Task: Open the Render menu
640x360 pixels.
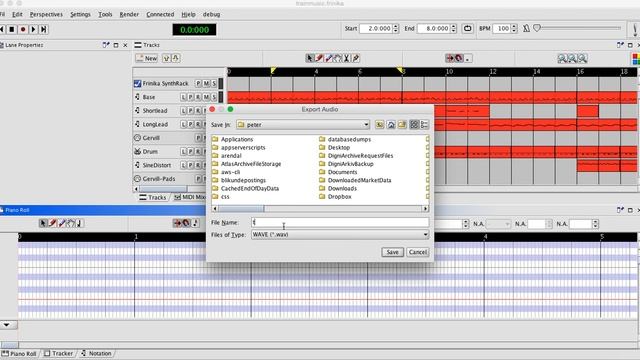Action: (x=129, y=14)
